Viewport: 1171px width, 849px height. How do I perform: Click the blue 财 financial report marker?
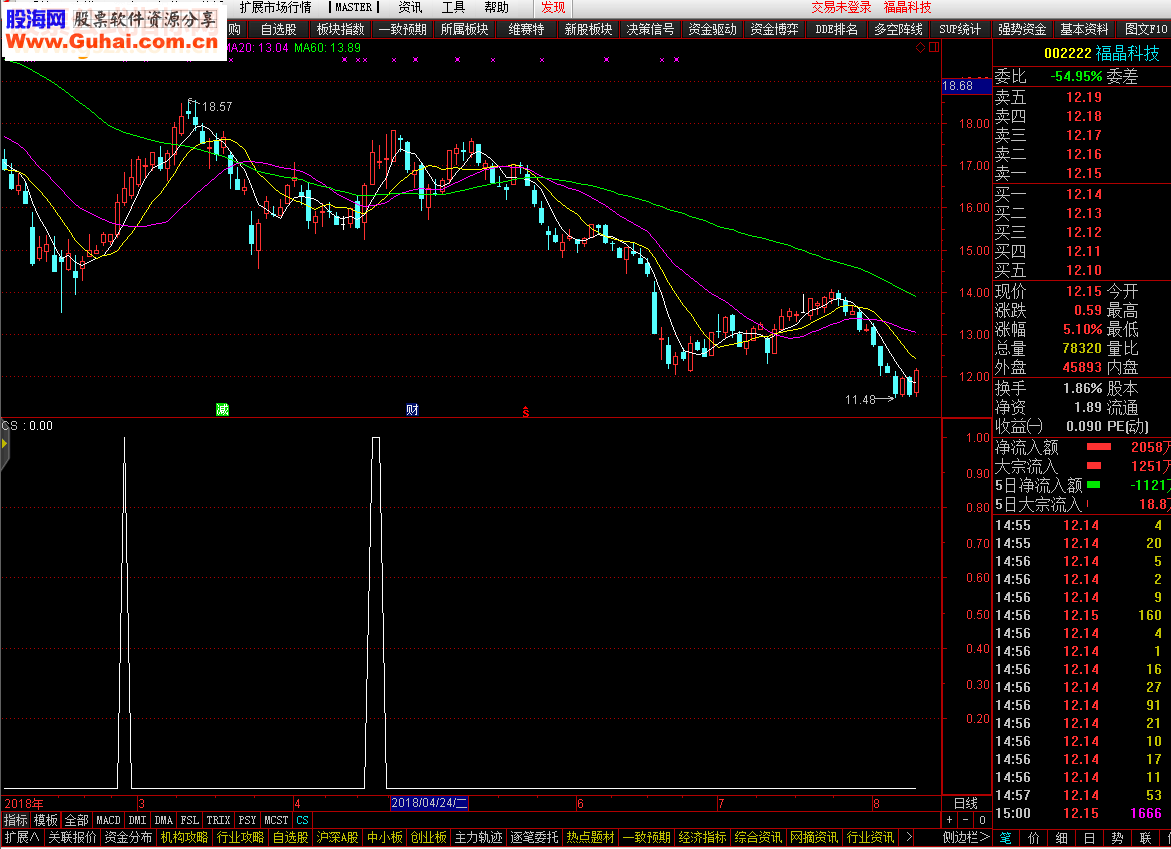(411, 409)
